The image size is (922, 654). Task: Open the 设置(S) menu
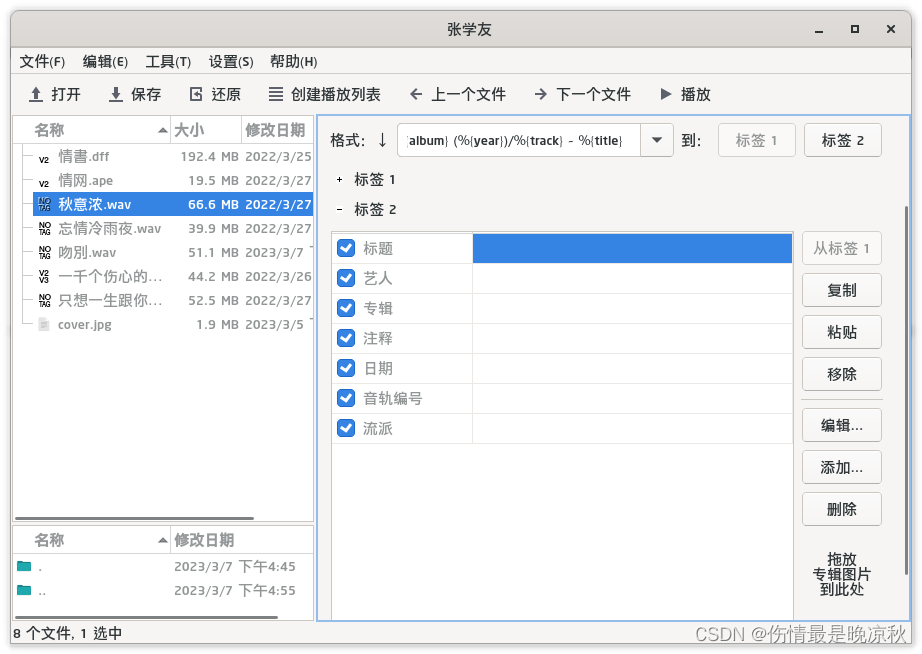231,62
